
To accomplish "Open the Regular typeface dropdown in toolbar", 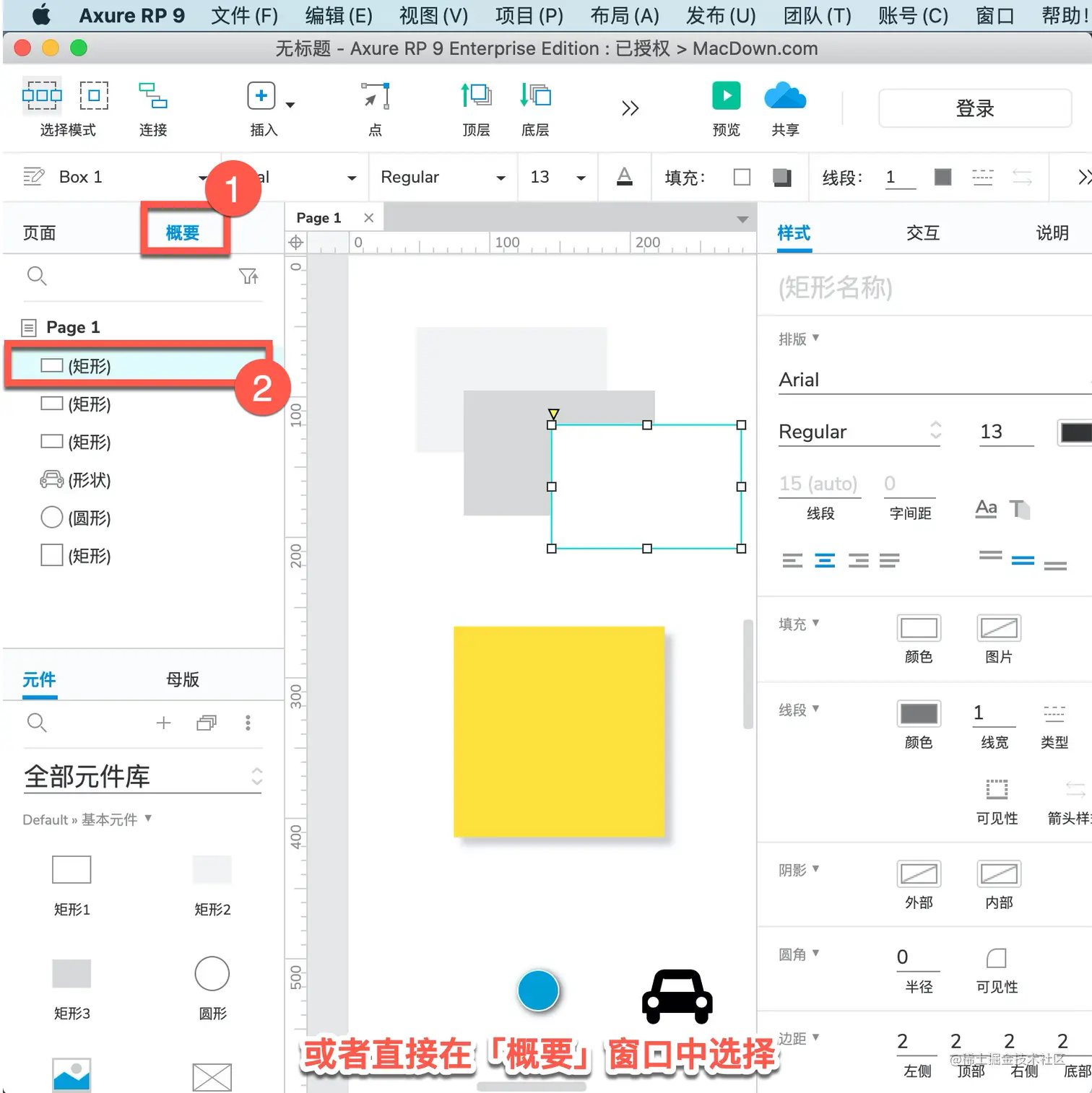I will pyautogui.click(x=500, y=178).
